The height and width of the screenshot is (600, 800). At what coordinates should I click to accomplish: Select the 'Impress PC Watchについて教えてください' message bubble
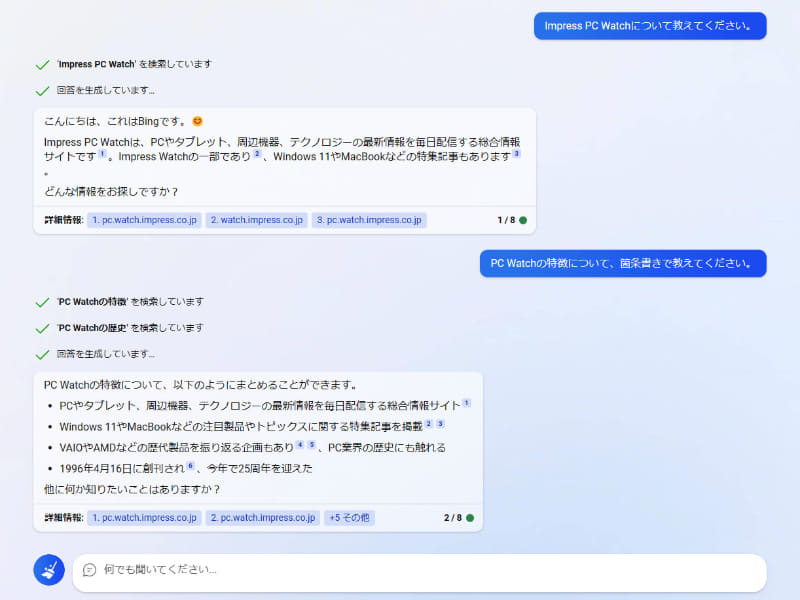coord(649,25)
